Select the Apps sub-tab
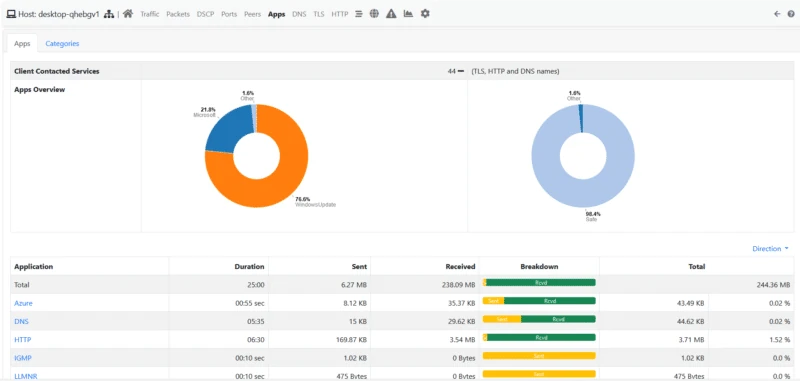Viewport: 800px width, 381px height. tap(22, 43)
